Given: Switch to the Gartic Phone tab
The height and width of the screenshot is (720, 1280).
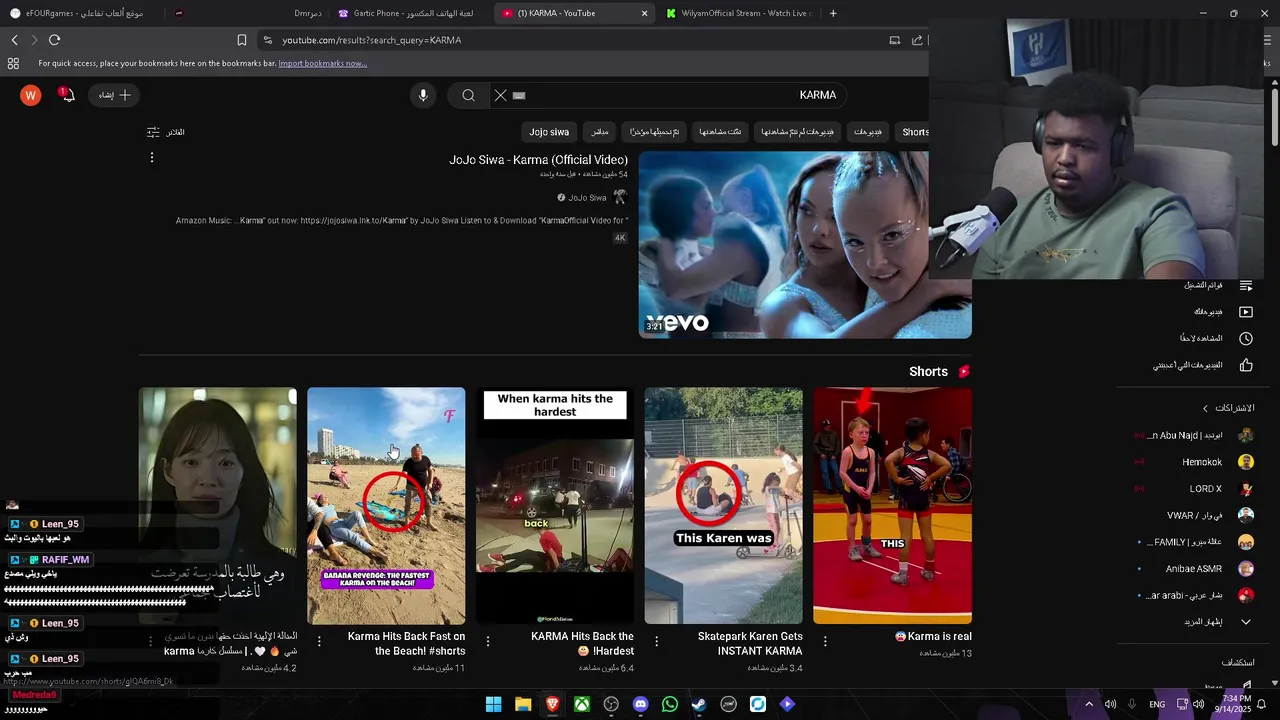Looking at the screenshot, I should (410, 13).
